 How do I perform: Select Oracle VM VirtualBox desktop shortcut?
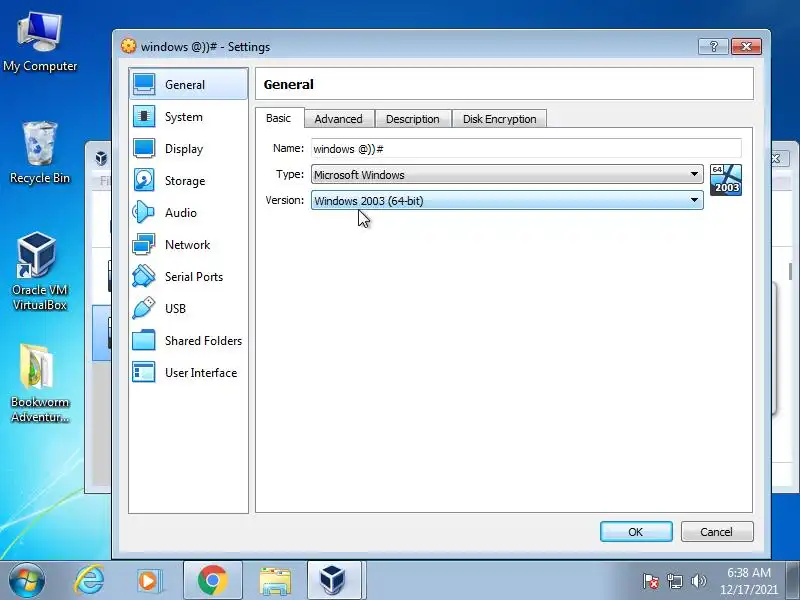click(40, 271)
